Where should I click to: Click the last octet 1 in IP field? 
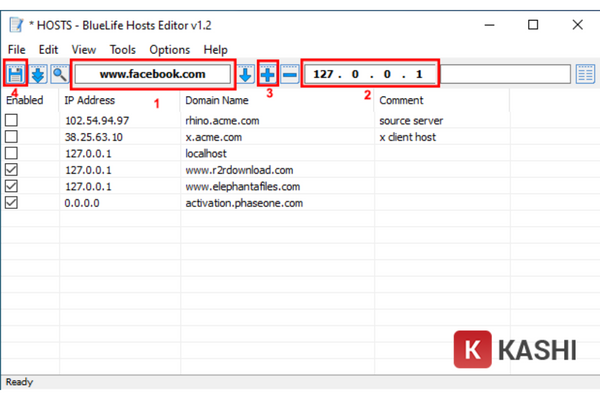419,74
